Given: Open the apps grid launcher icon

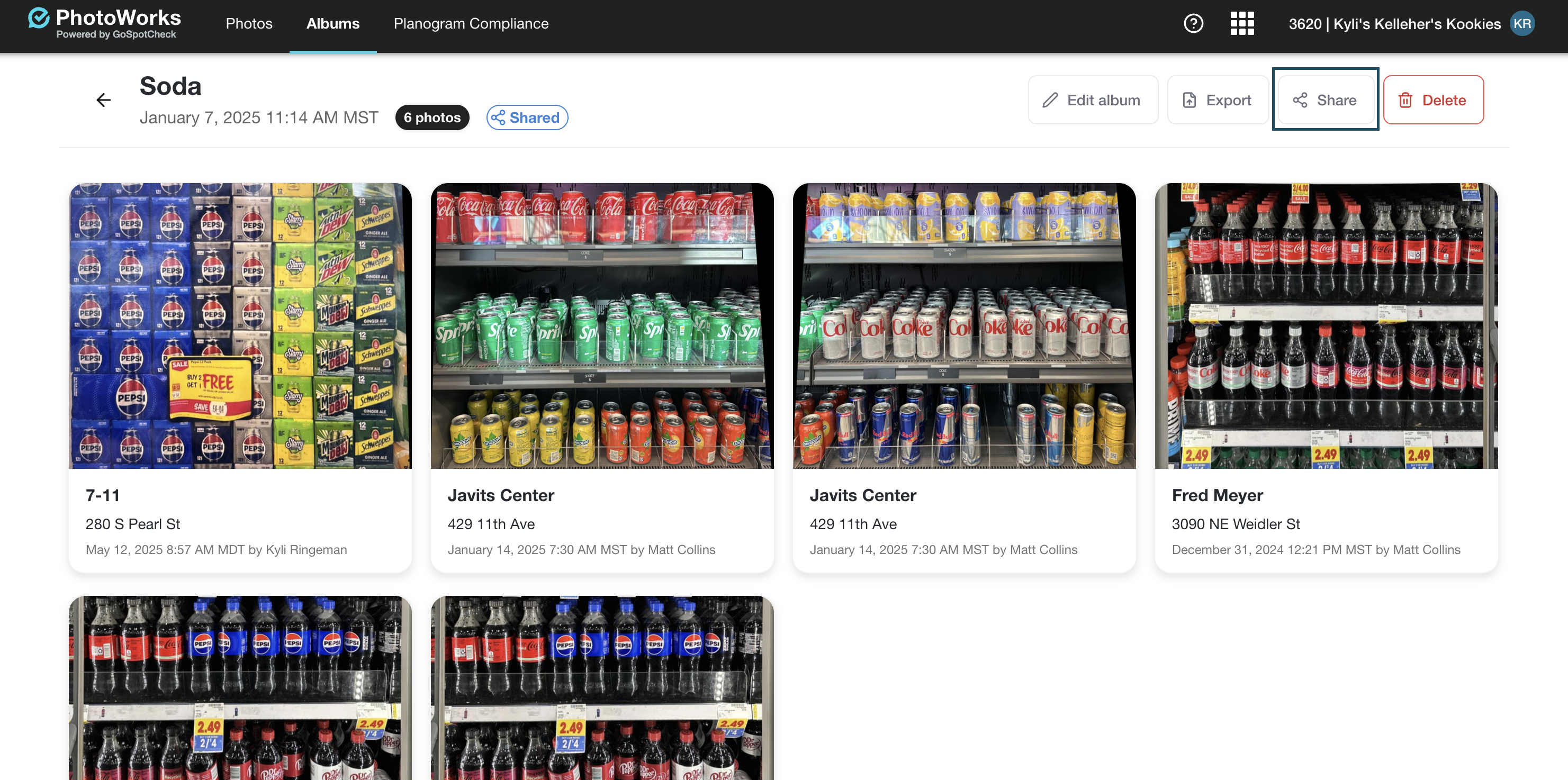Looking at the screenshot, I should point(1242,24).
